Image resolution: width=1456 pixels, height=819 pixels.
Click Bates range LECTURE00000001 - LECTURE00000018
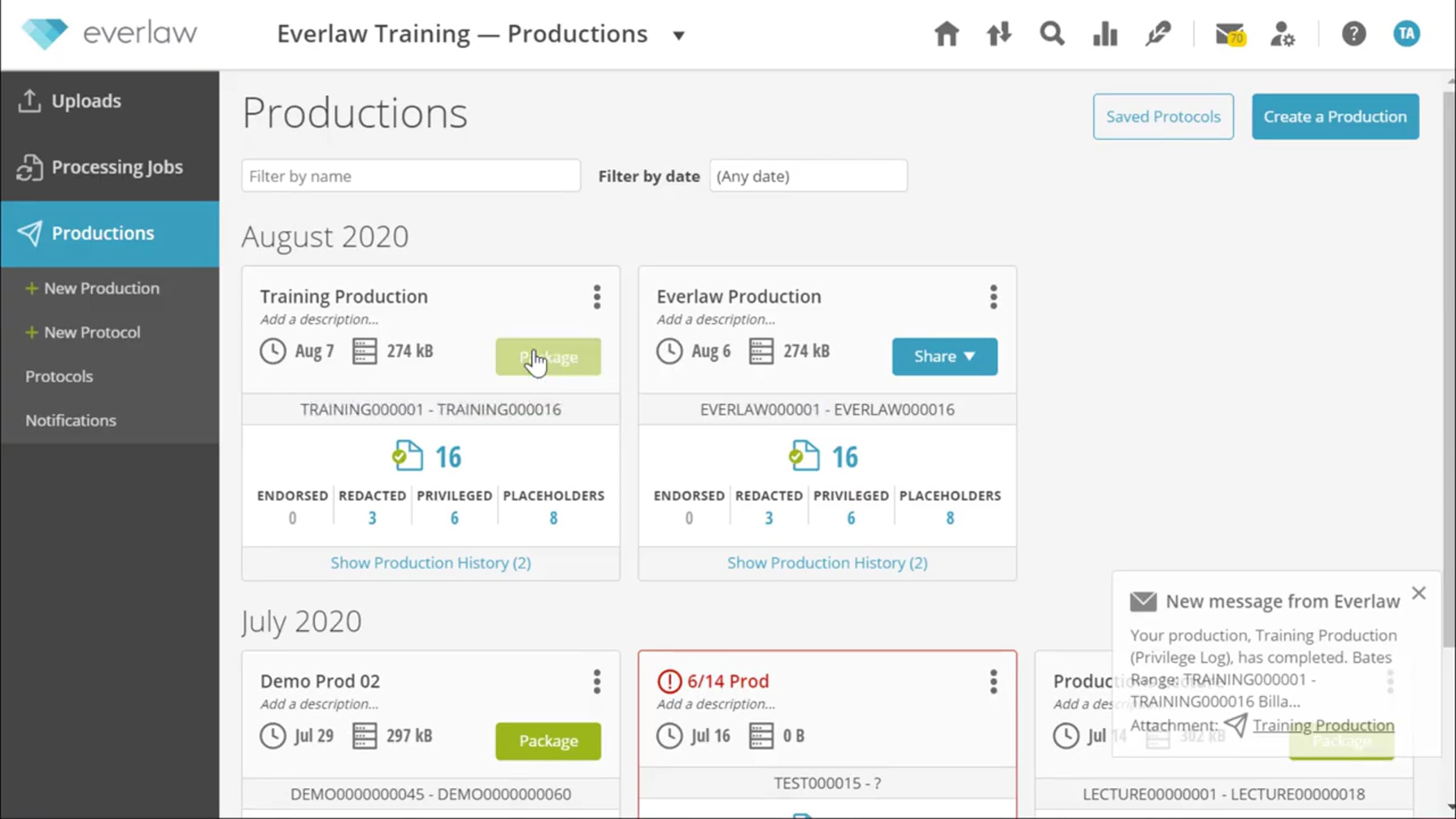click(x=1224, y=794)
